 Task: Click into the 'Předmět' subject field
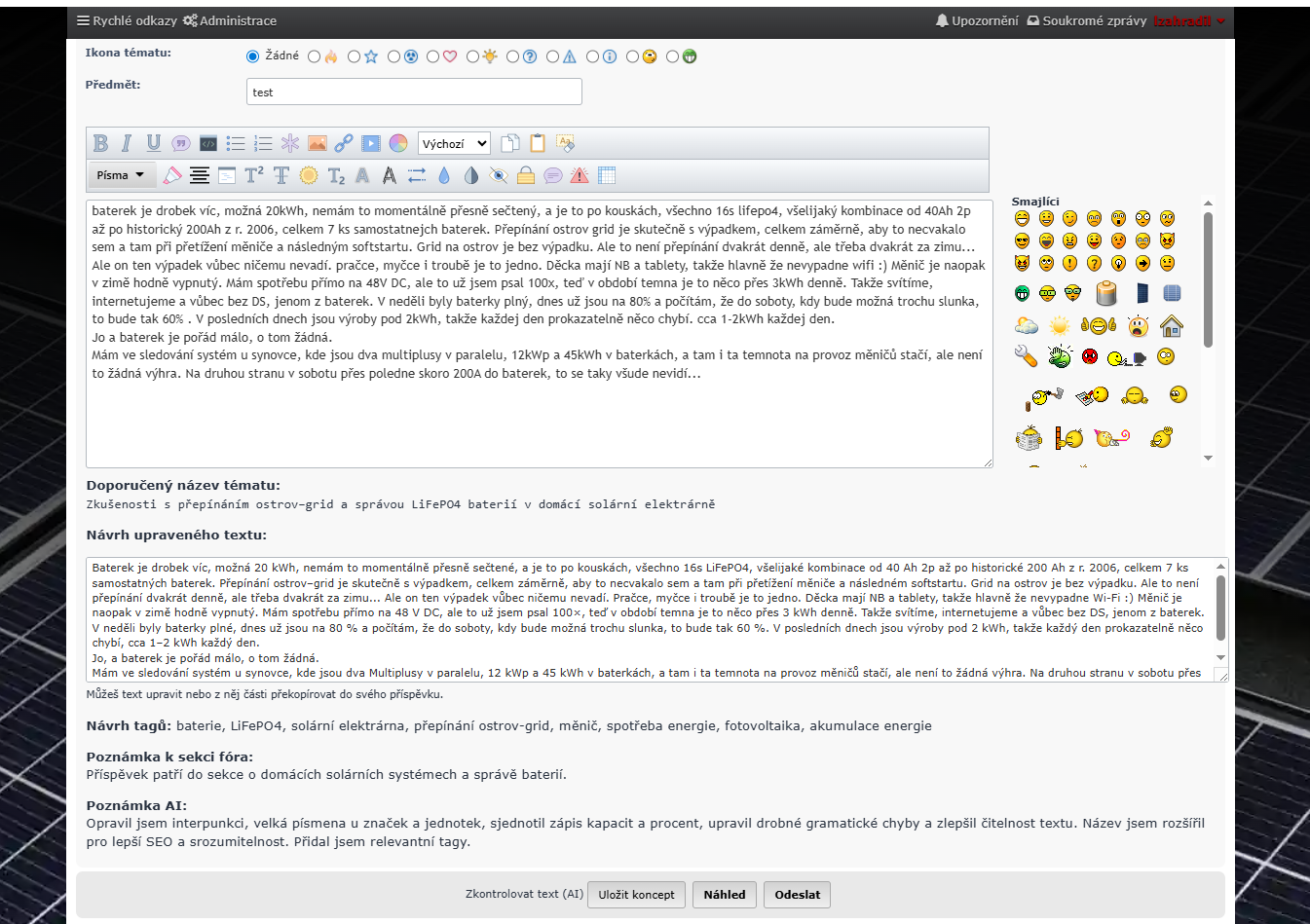[414, 92]
